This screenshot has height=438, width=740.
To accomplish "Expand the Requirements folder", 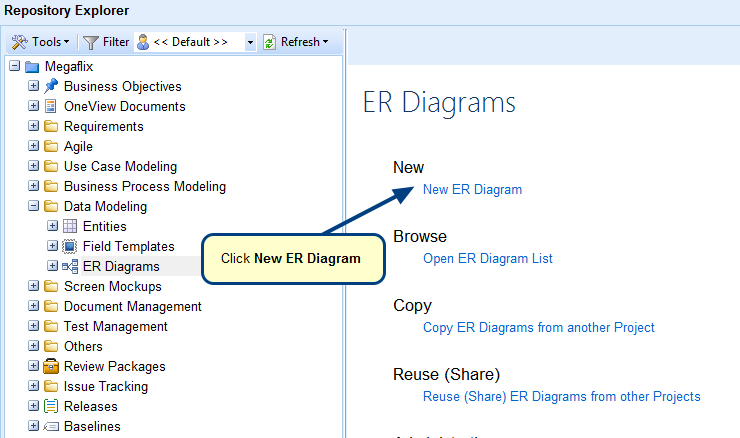I will [34, 127].
